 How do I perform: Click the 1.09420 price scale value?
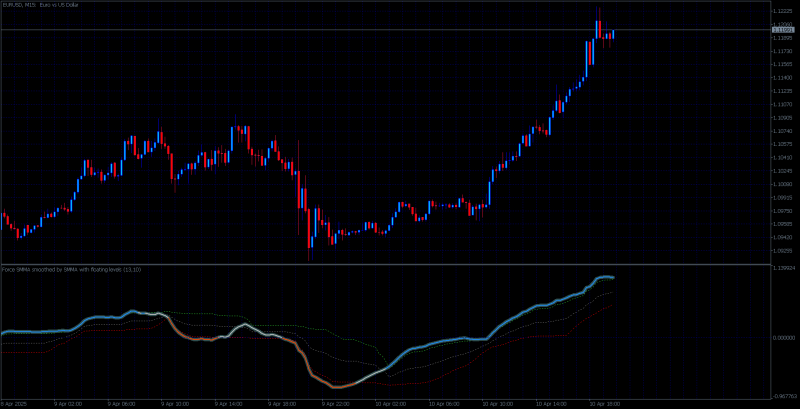point(782,237)
